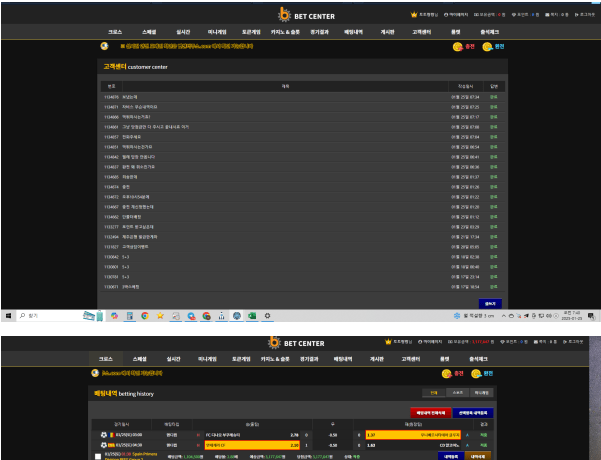Click the snowflake weather icon in system tray
Image resolution: width=601 pixels, height=460 pixels.
456,316
